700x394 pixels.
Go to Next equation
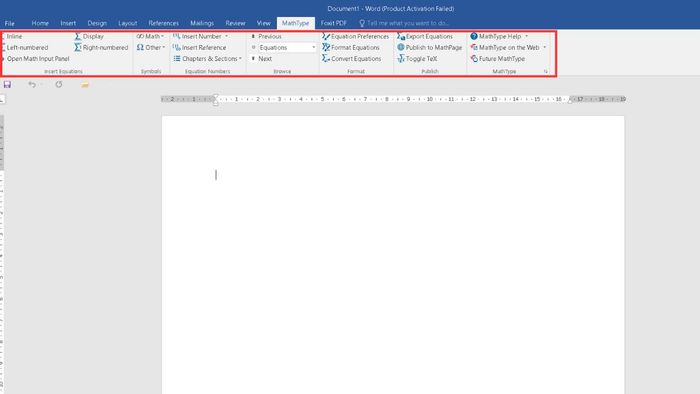262,58
